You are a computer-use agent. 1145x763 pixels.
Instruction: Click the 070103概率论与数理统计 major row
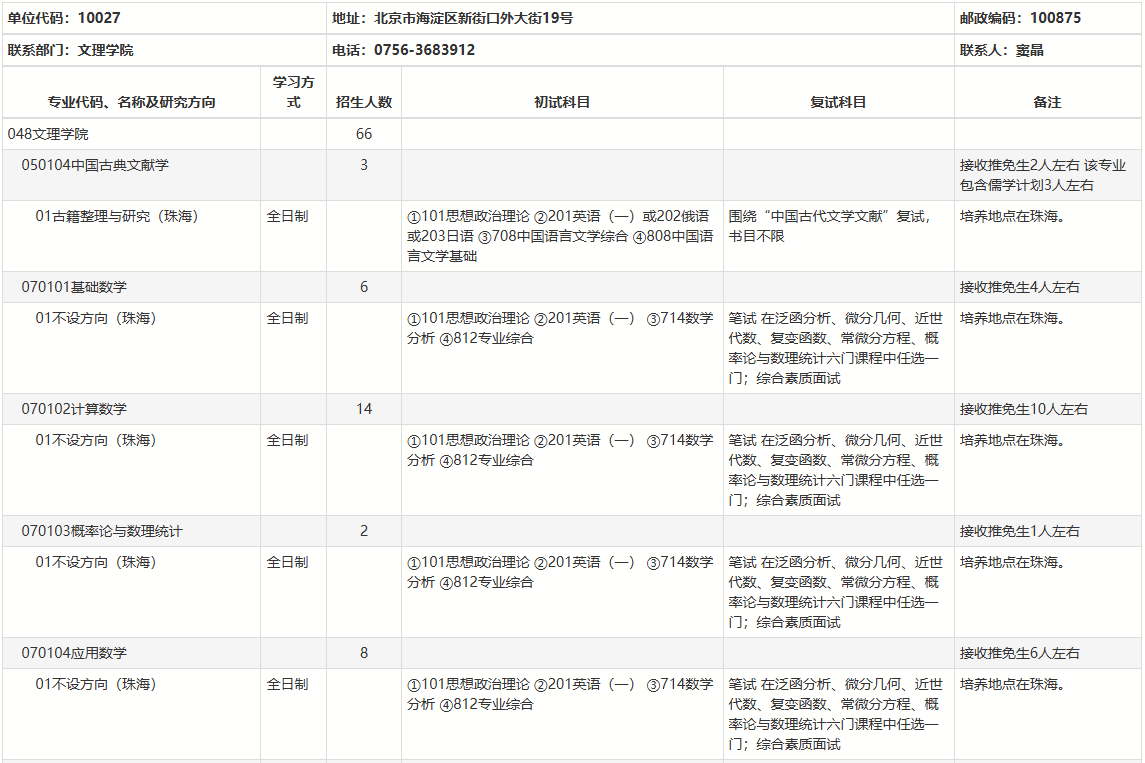pyautogui.click(x=102, y=531)
